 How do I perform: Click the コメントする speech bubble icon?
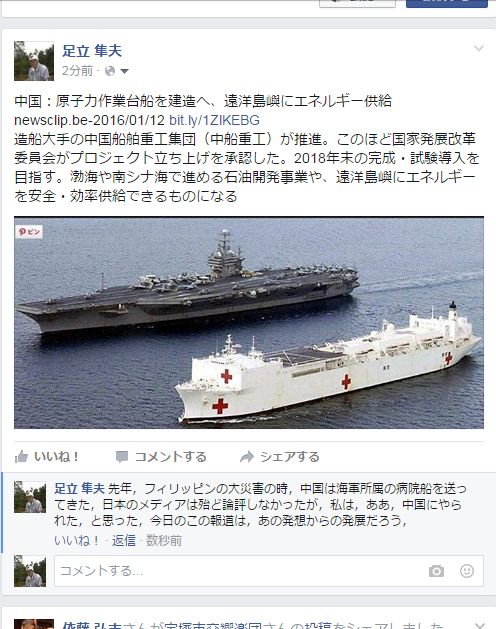tap(122, 457)
